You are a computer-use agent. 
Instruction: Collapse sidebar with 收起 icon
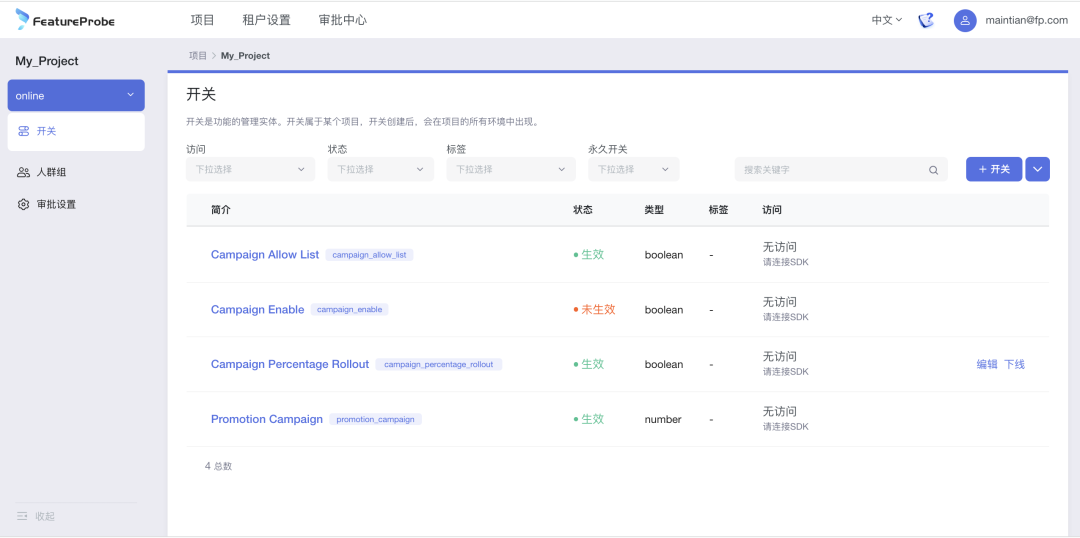click(x=23, y=516)
